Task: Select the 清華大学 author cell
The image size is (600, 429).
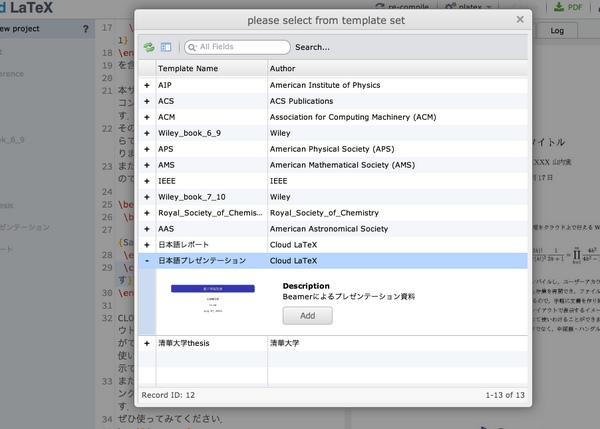Action: coord(398,343)
